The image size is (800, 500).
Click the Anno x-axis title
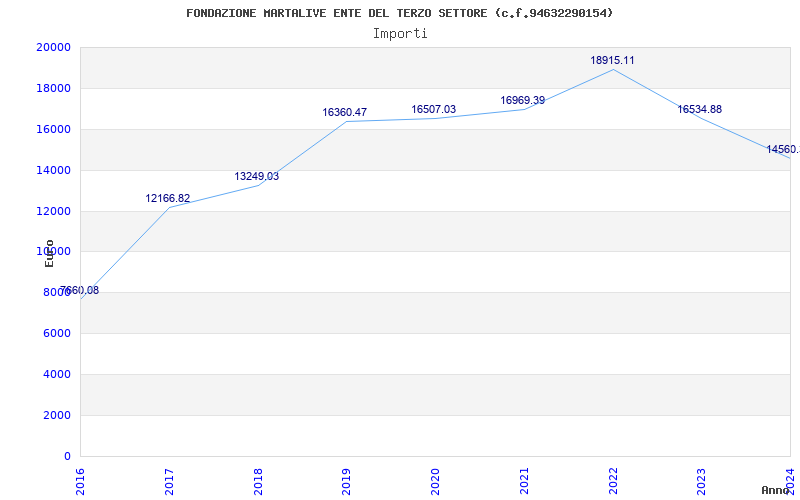click(777, 491)
